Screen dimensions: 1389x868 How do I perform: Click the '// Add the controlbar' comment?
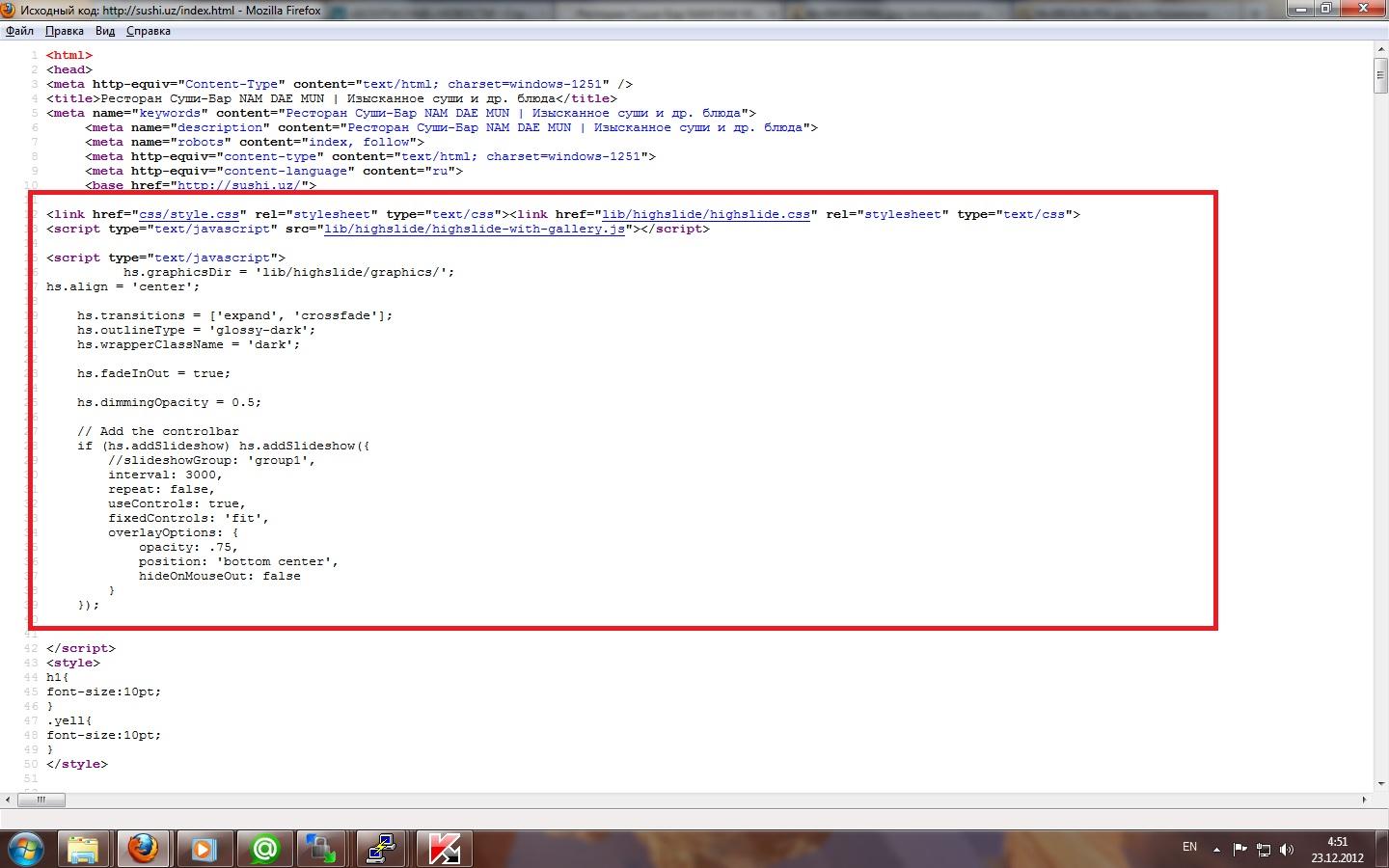pos(158,431)
